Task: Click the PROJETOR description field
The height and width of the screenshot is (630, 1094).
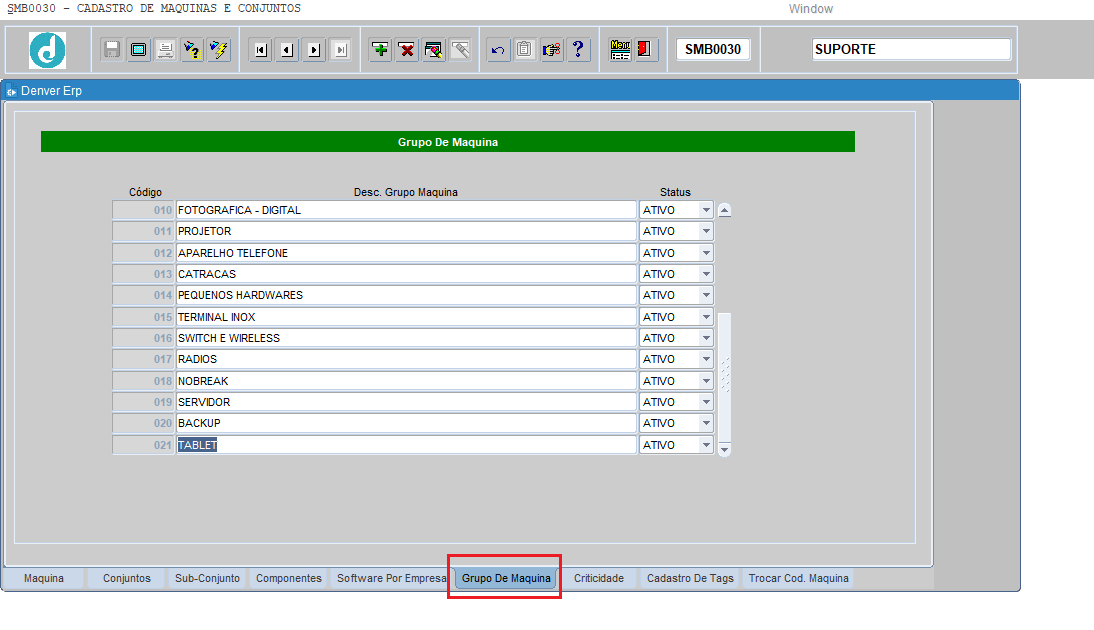Action: click(406, 231)
